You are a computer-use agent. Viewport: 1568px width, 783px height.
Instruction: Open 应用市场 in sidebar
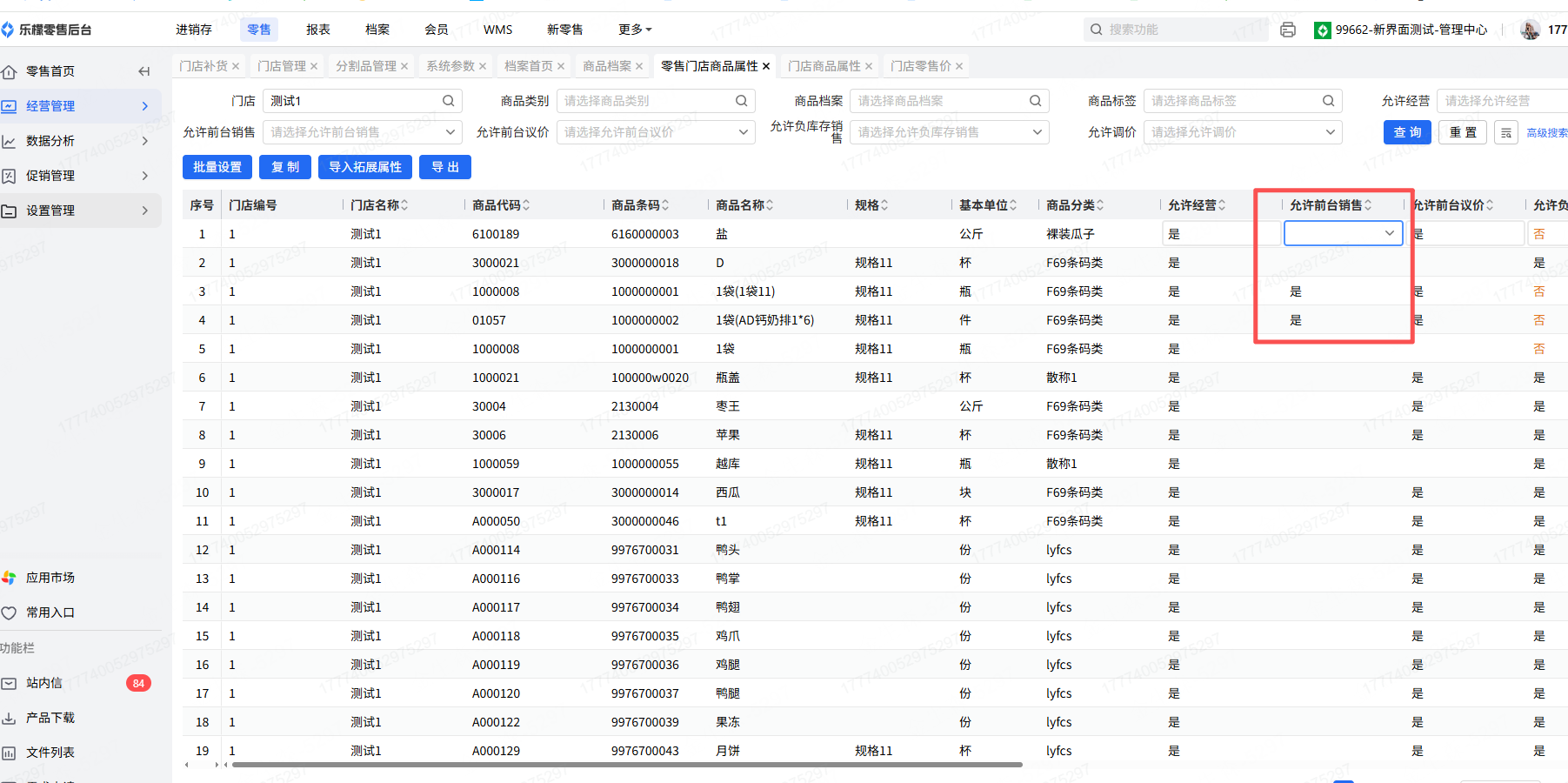[x=50, y=578]
